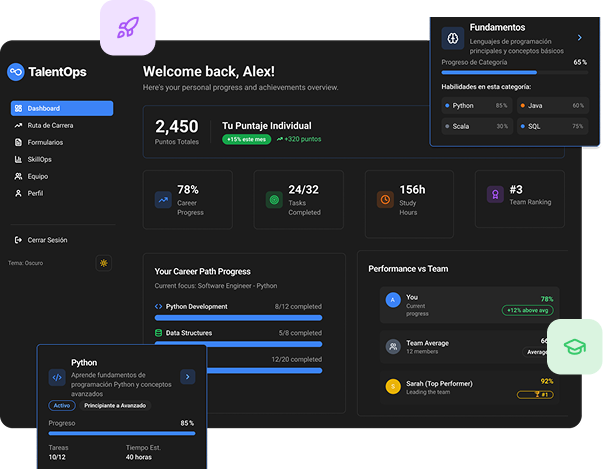603x469 pixels.
Task: Expand the Python card arrow
Action: tap(187, 377)
